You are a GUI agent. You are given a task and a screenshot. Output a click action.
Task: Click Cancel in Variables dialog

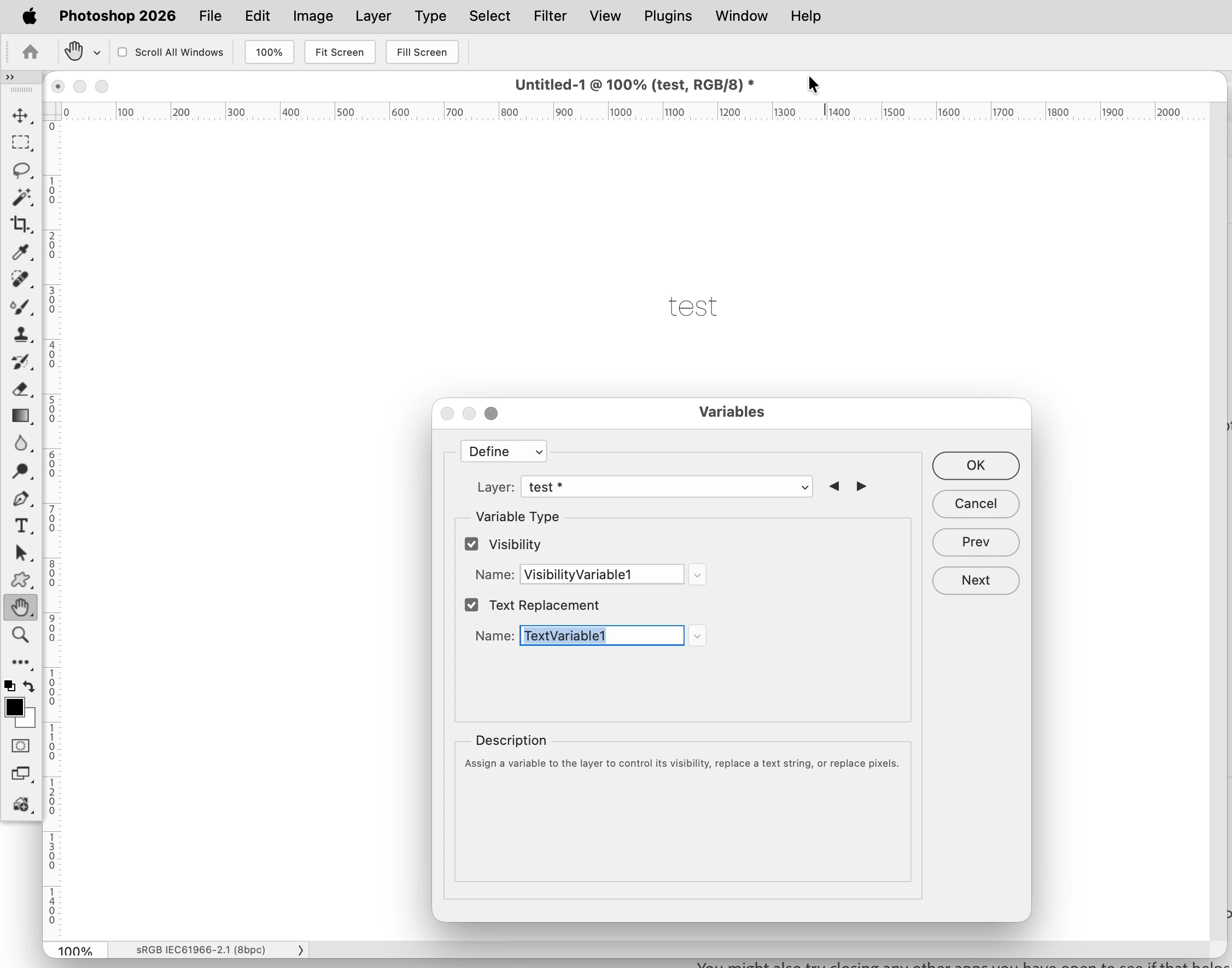976,504
